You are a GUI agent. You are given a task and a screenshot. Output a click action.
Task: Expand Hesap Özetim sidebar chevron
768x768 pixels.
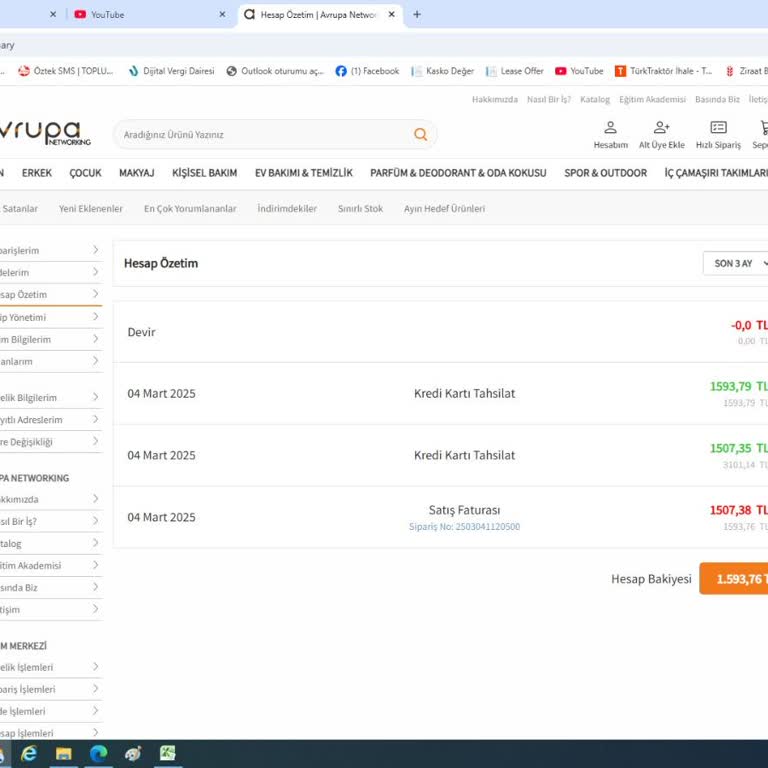pyautogui.click(x=96, y=294)
